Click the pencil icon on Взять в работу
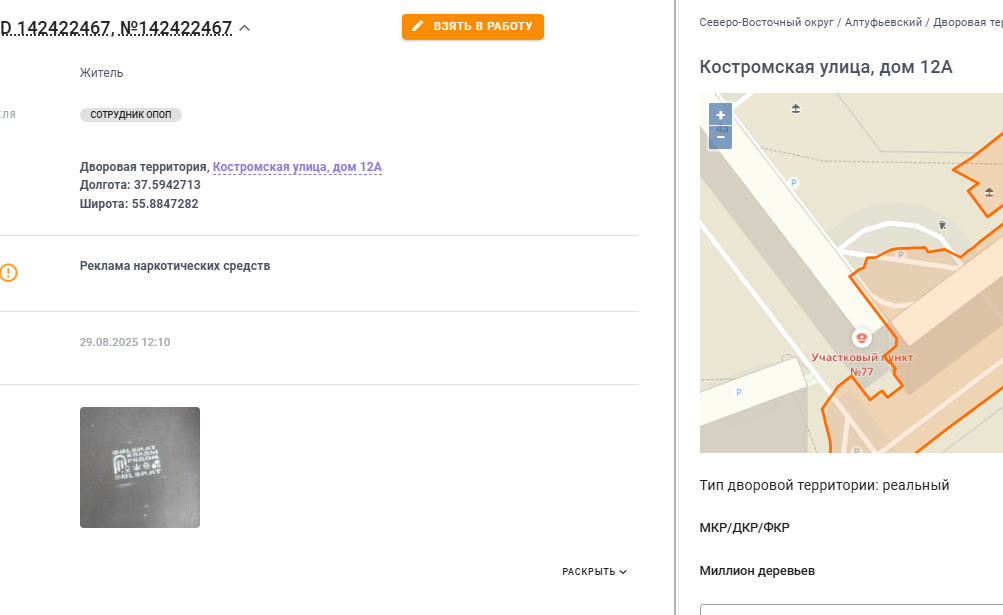This screenshot has height=615, width=1003. [x=418, y=26]
